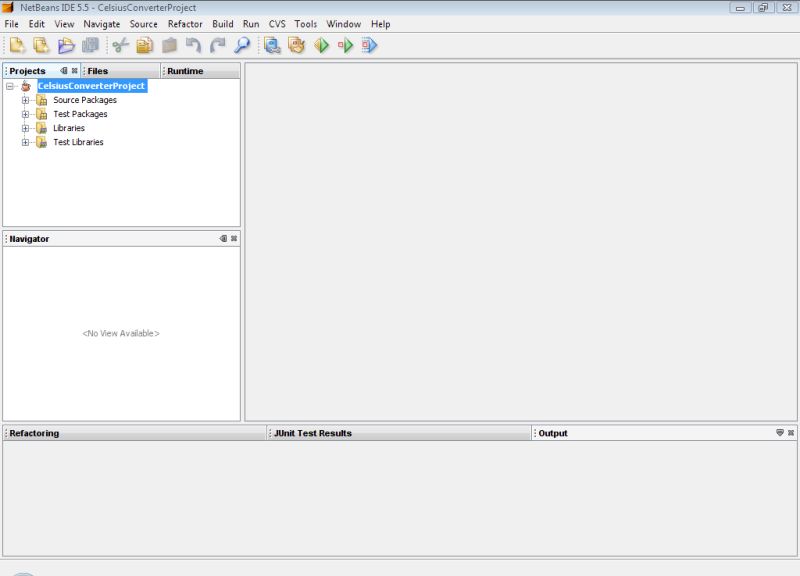Run the main project

320,43
